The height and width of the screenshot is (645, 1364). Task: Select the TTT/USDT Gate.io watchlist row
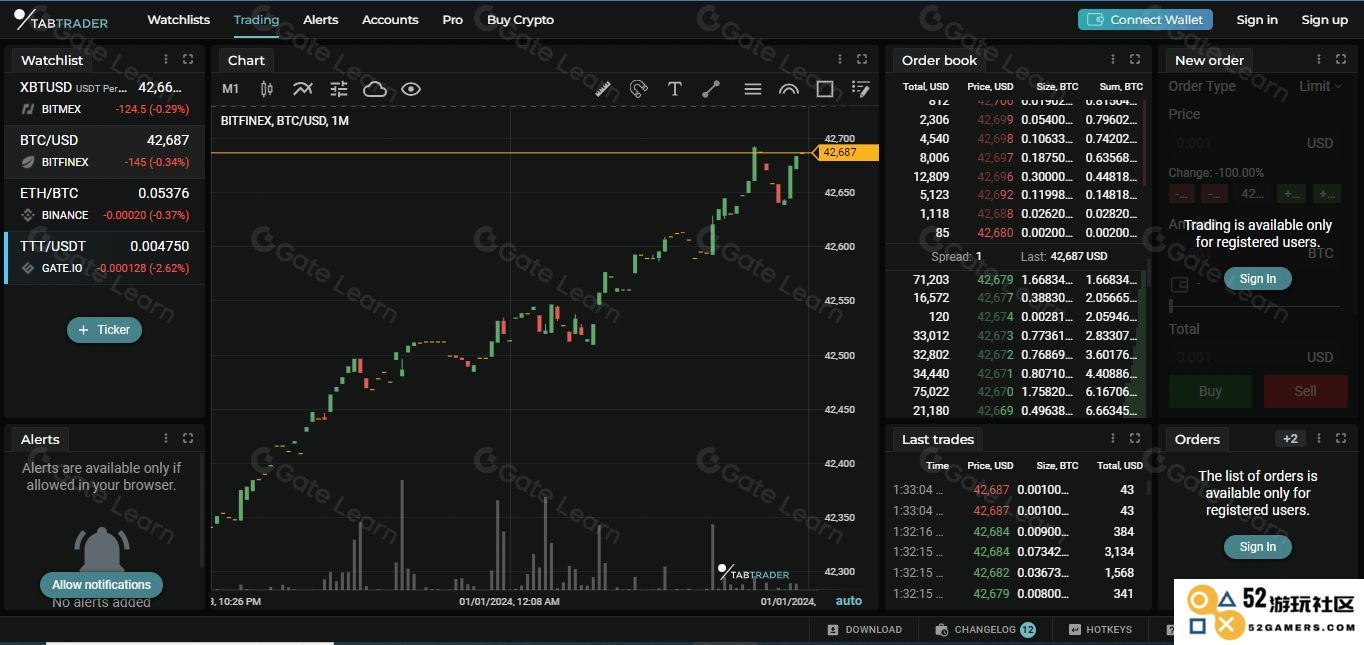105,257
